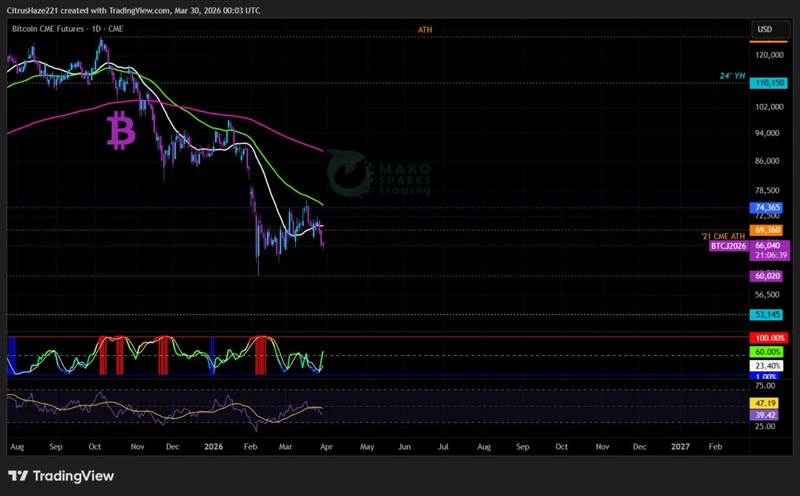
Task: Click the BTCJ2026 symbol tag on price axis
Action: click(x=729, y=245)
